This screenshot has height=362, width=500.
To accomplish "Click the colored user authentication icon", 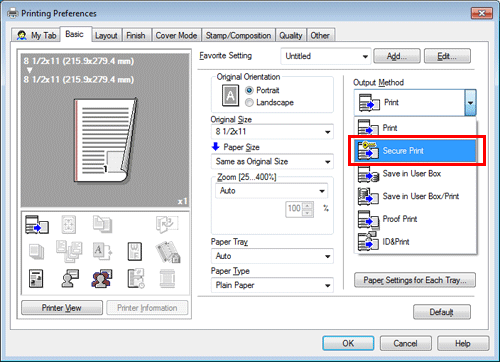I will pyautogui.click(x=101, y=279).
